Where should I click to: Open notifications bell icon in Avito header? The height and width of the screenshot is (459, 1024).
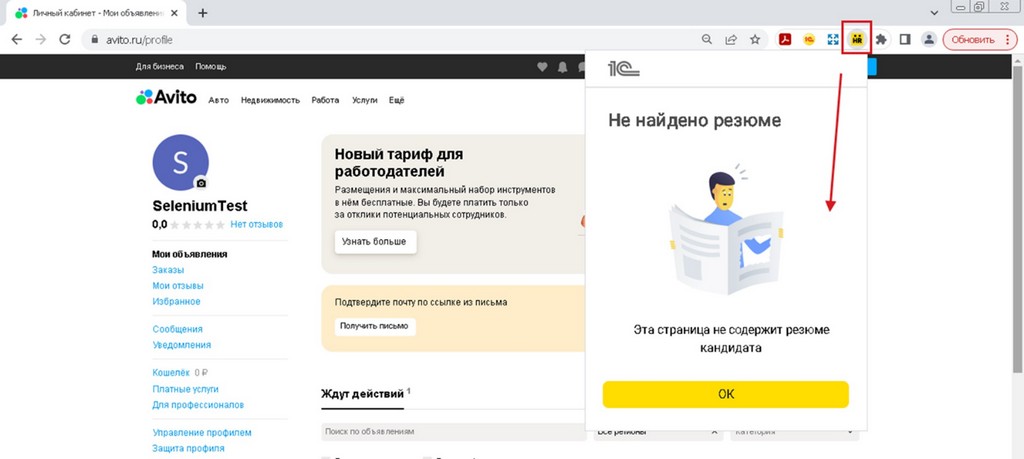[562, 67]
